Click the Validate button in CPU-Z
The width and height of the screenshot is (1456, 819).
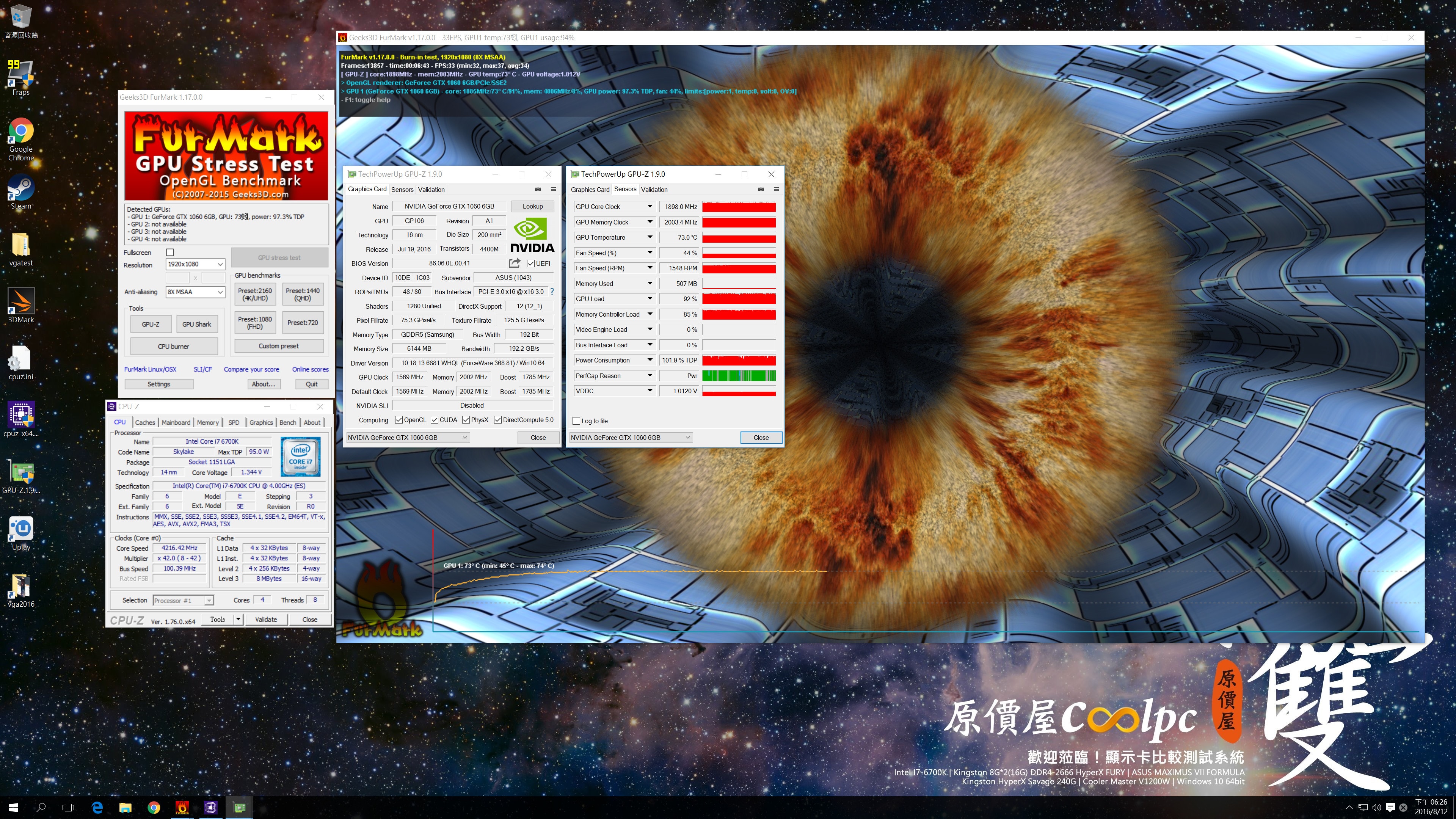tap(266, 620)
